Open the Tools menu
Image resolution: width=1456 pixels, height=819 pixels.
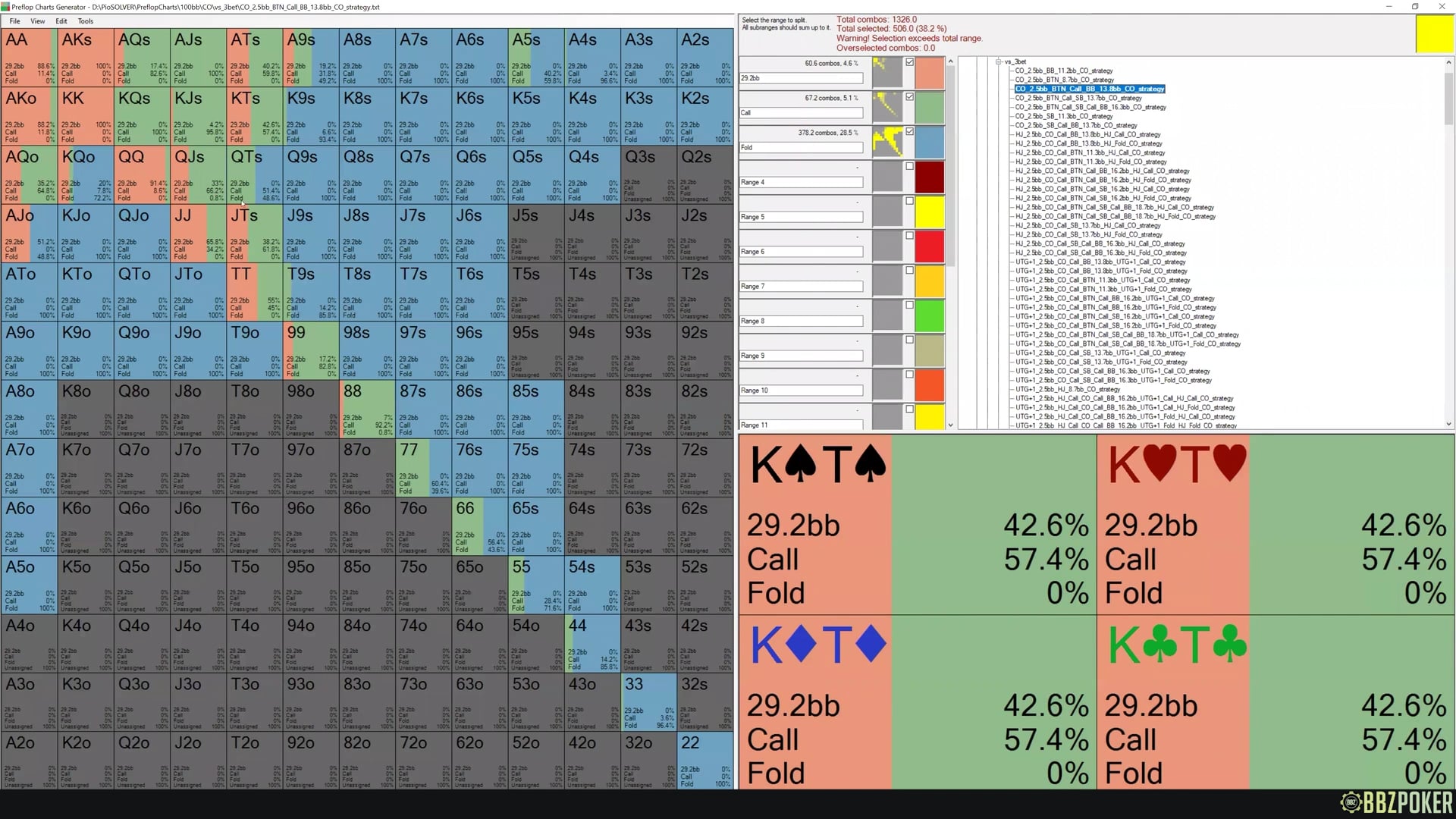(86, 21)
